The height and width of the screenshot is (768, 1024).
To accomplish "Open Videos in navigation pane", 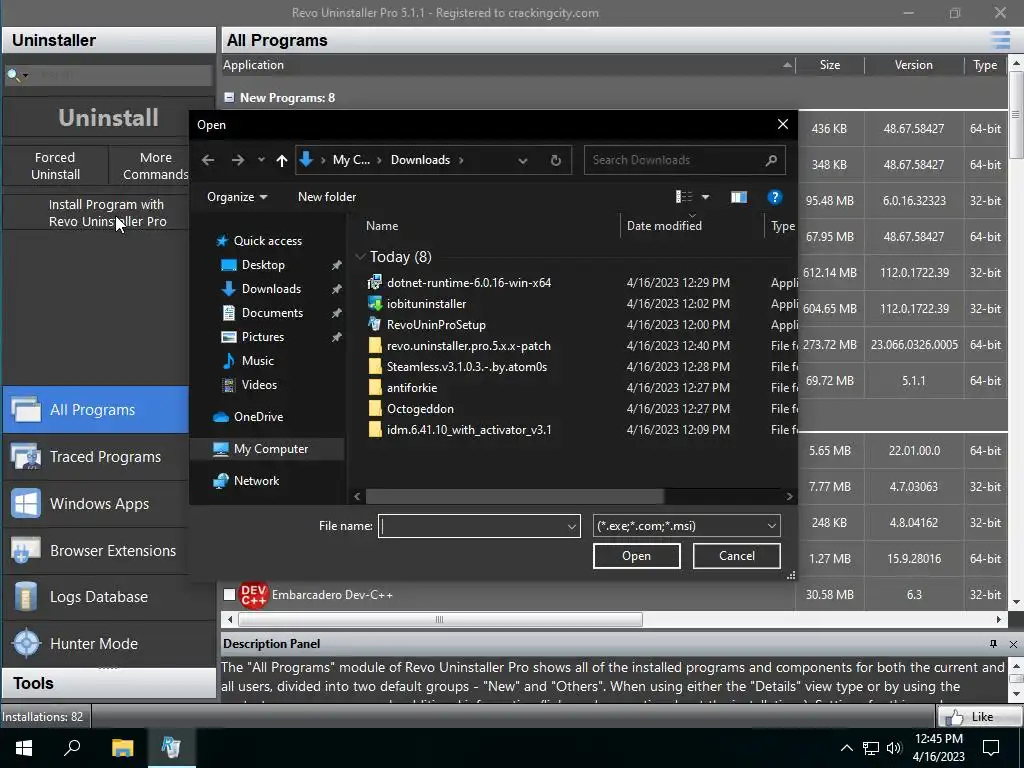I will click(259, 385).
